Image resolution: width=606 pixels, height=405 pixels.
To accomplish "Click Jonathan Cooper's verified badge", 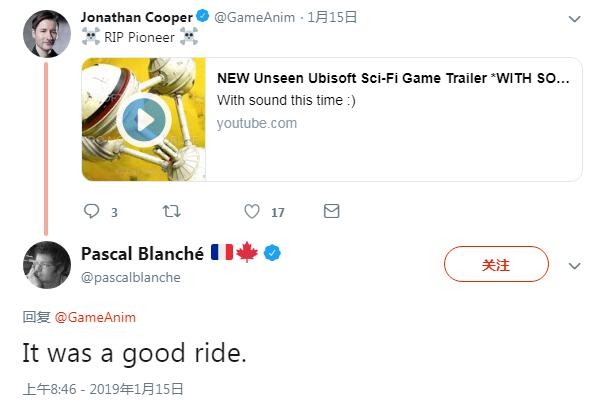I will coord(203,17).
